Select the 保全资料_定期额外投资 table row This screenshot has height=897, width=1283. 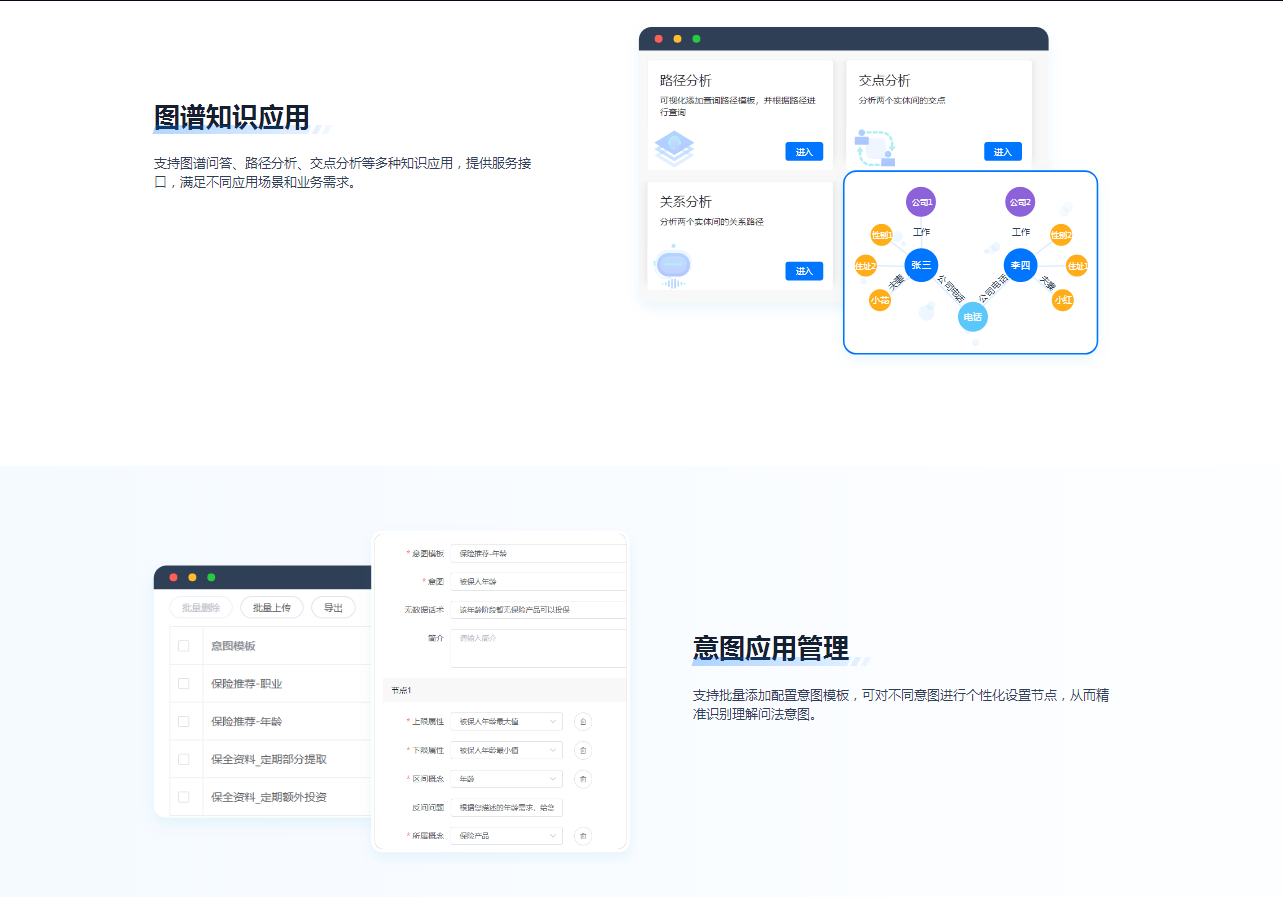point(268,797)
